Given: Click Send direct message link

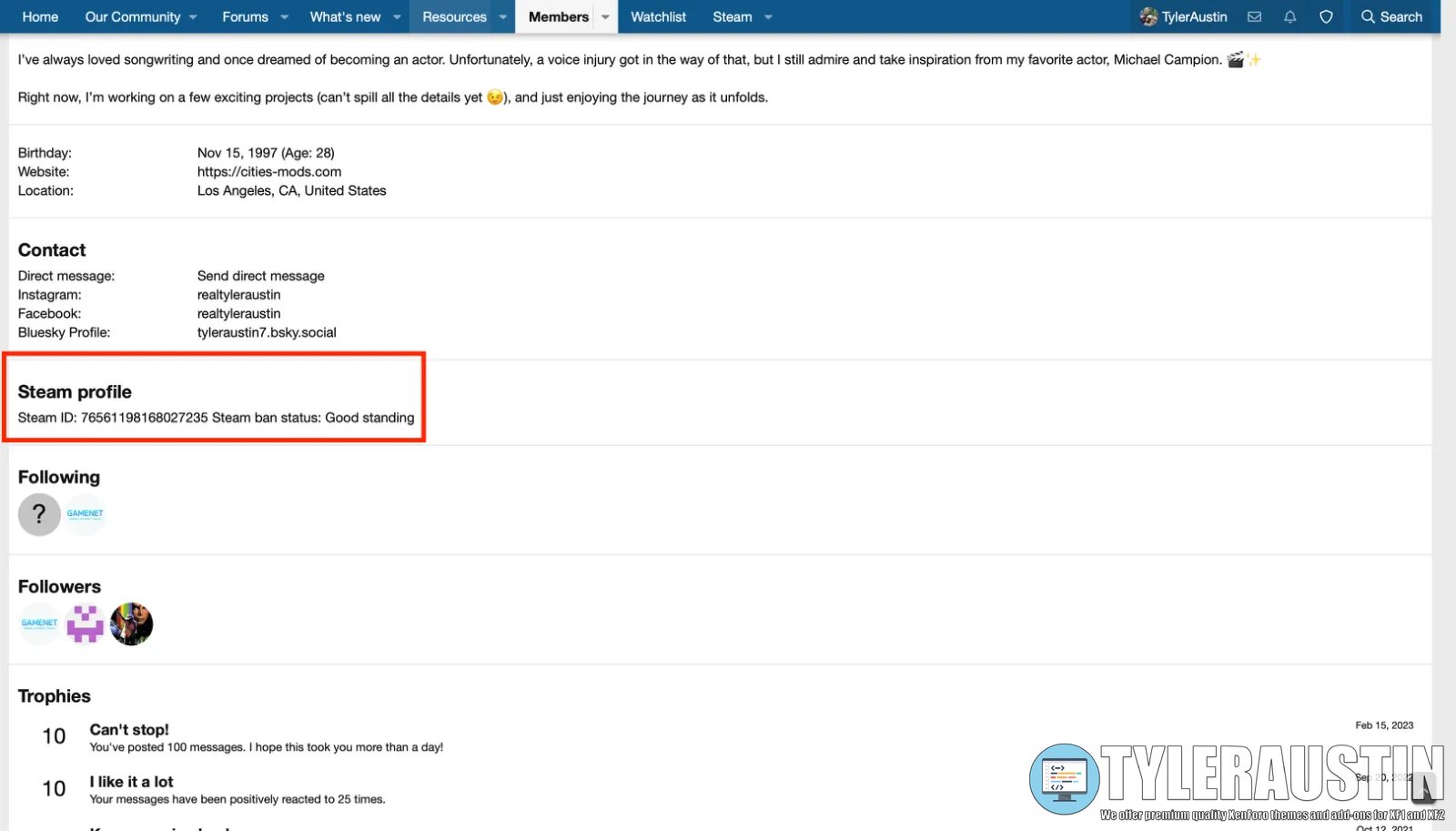Looking at the screenshot, I should point(260,276).
